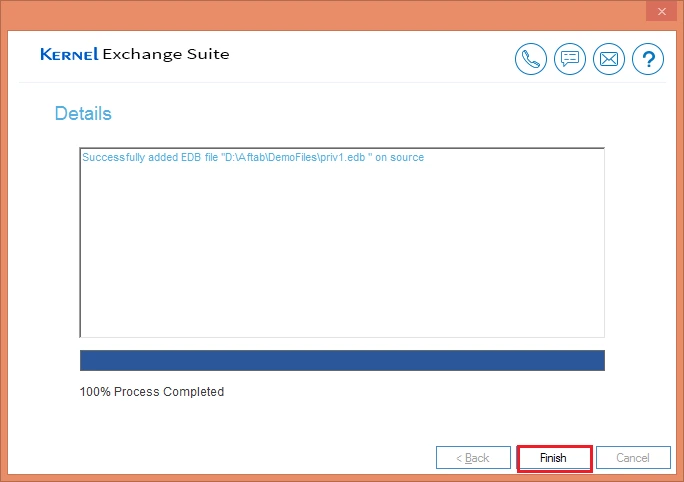
Task: Click the Details heading
Action: point(83,113)
